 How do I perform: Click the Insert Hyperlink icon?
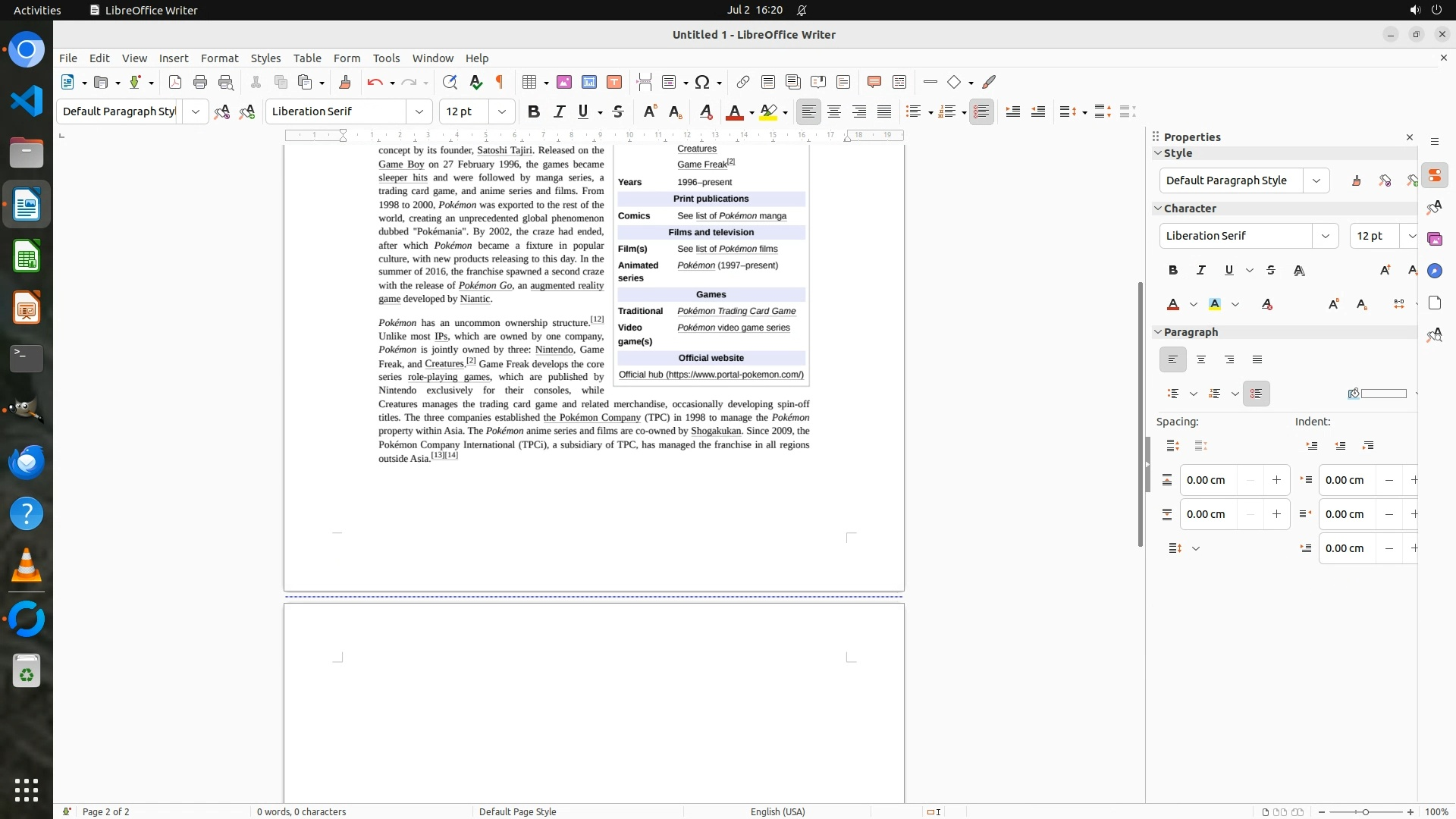pos(743,82)
